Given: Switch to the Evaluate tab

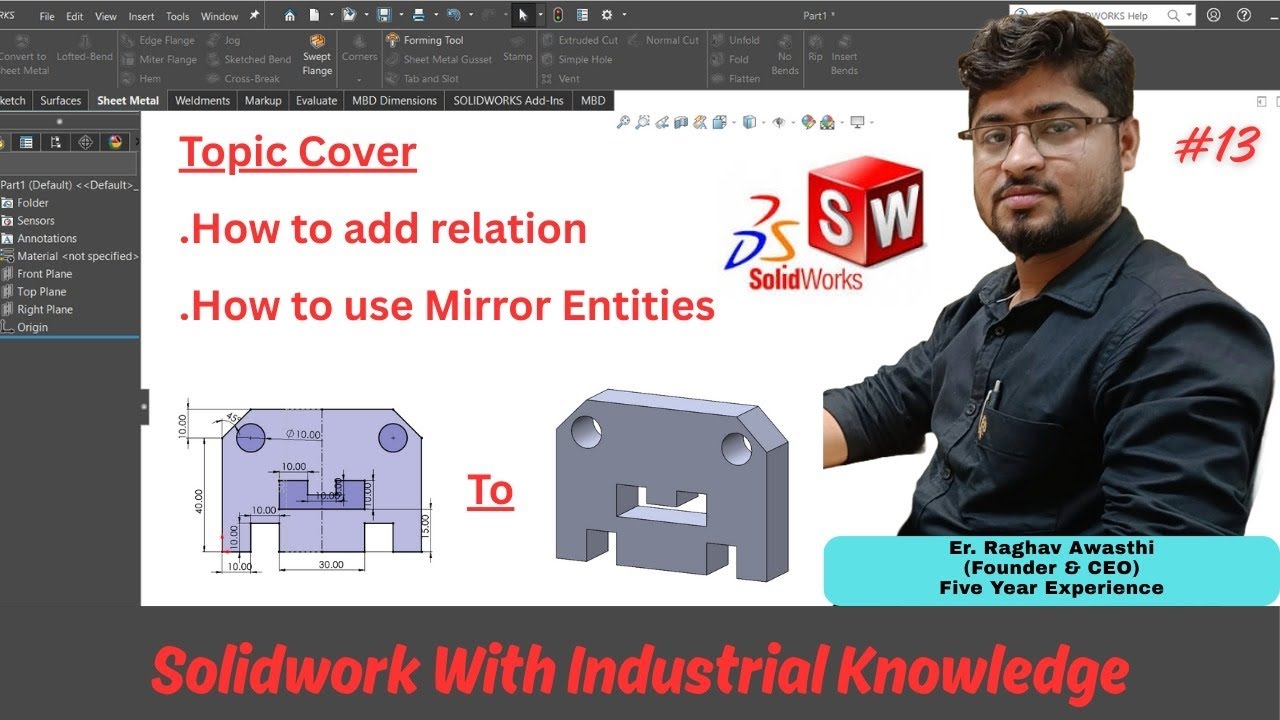Looking at the screenshot, I should point(316,100).
